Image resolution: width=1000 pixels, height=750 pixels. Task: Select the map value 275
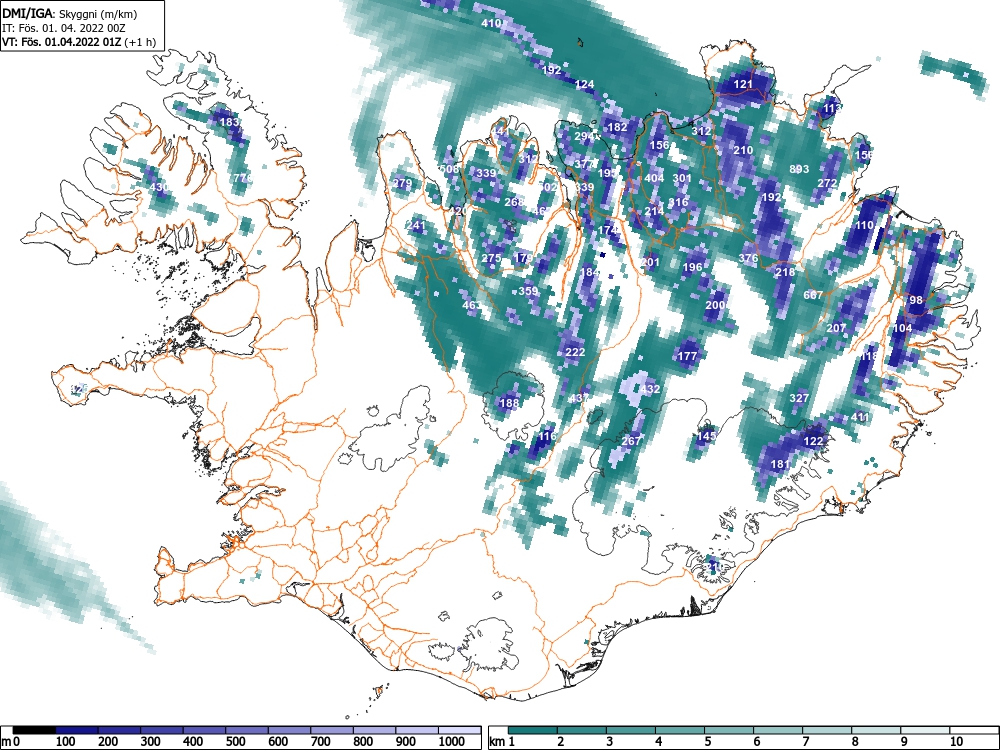491,258
